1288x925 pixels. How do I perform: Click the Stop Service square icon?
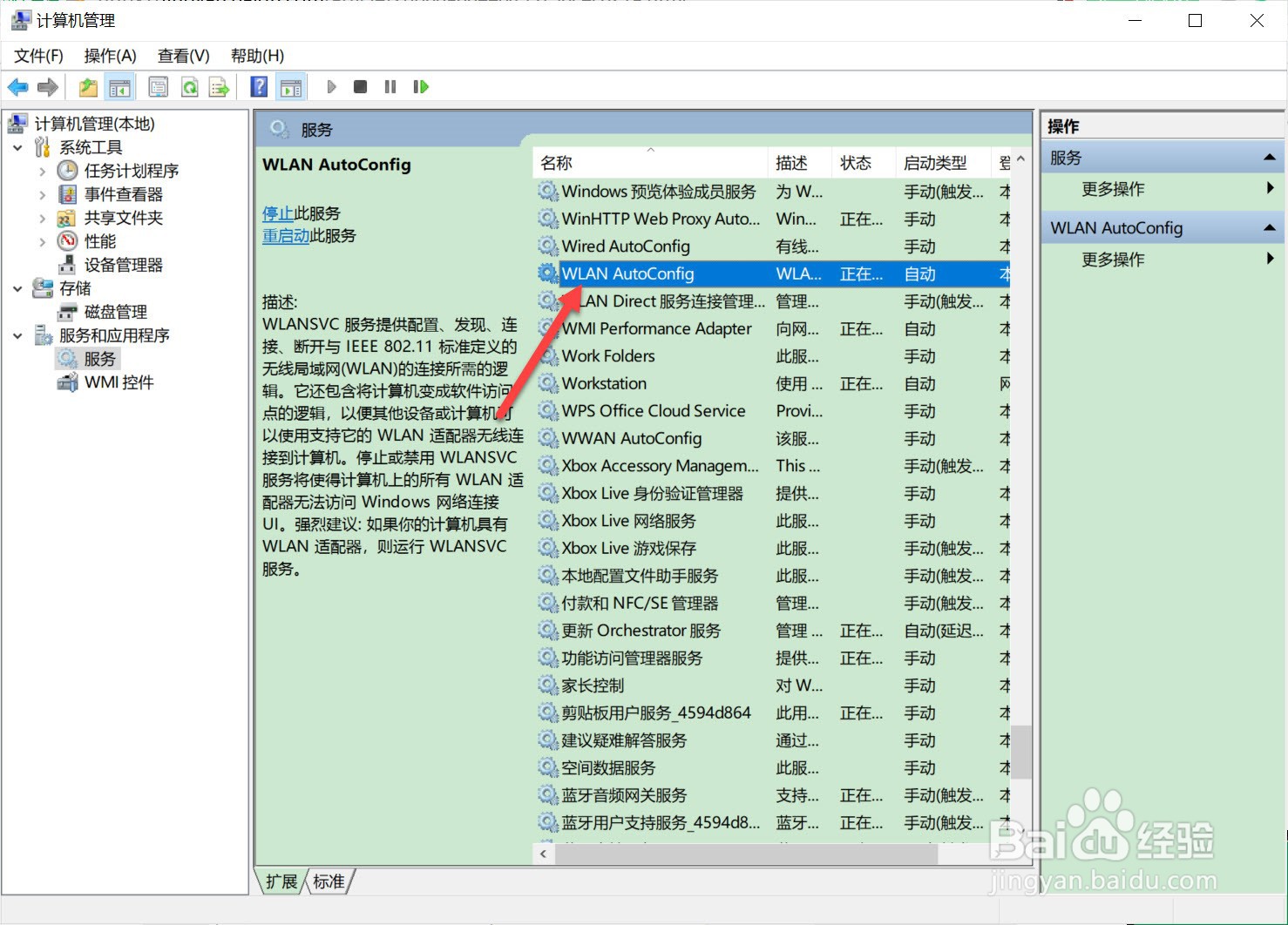pyautogui.click(x=360, y=87)
